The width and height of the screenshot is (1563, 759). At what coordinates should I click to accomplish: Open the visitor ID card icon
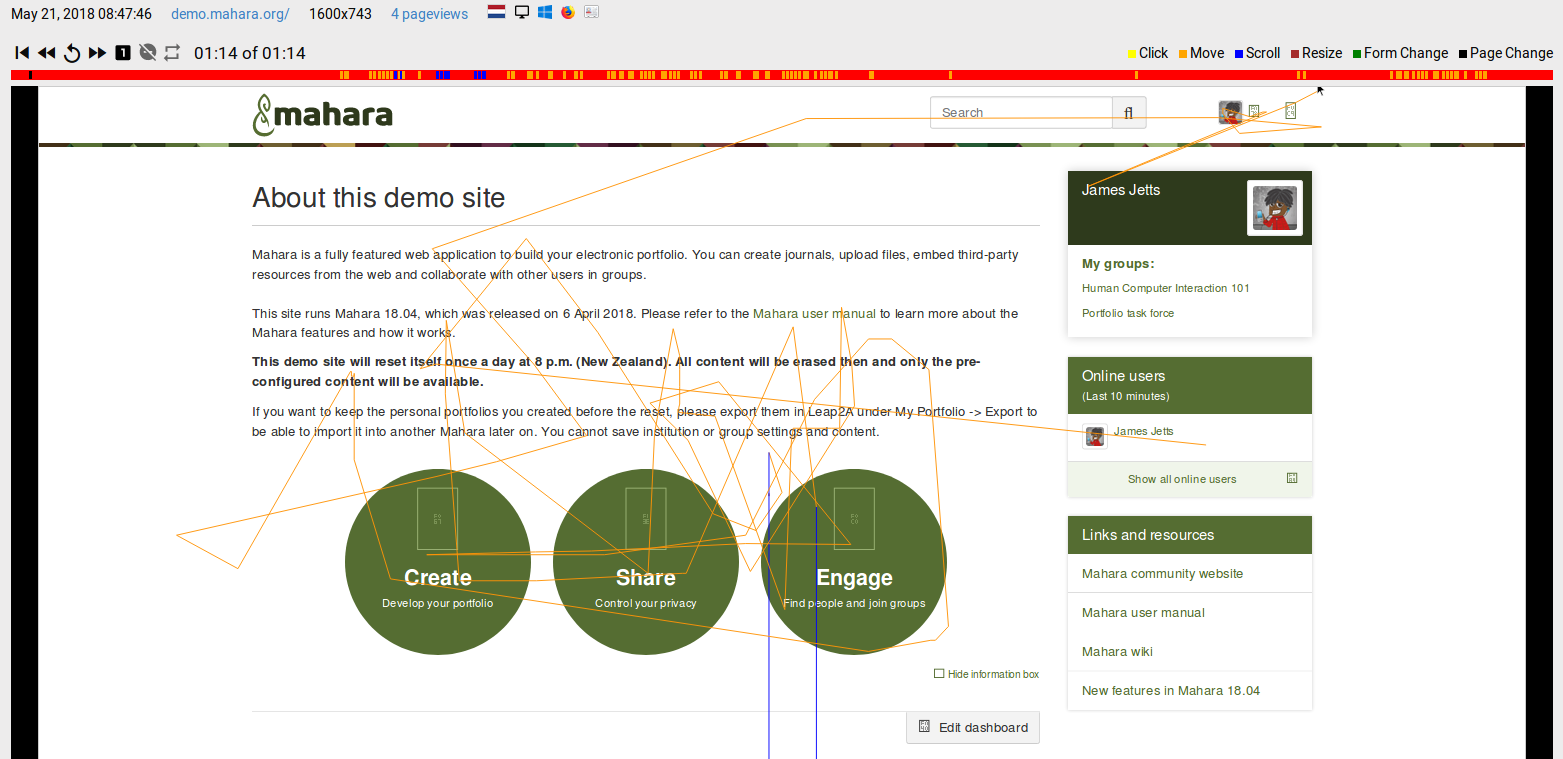(x=592, y=13)
